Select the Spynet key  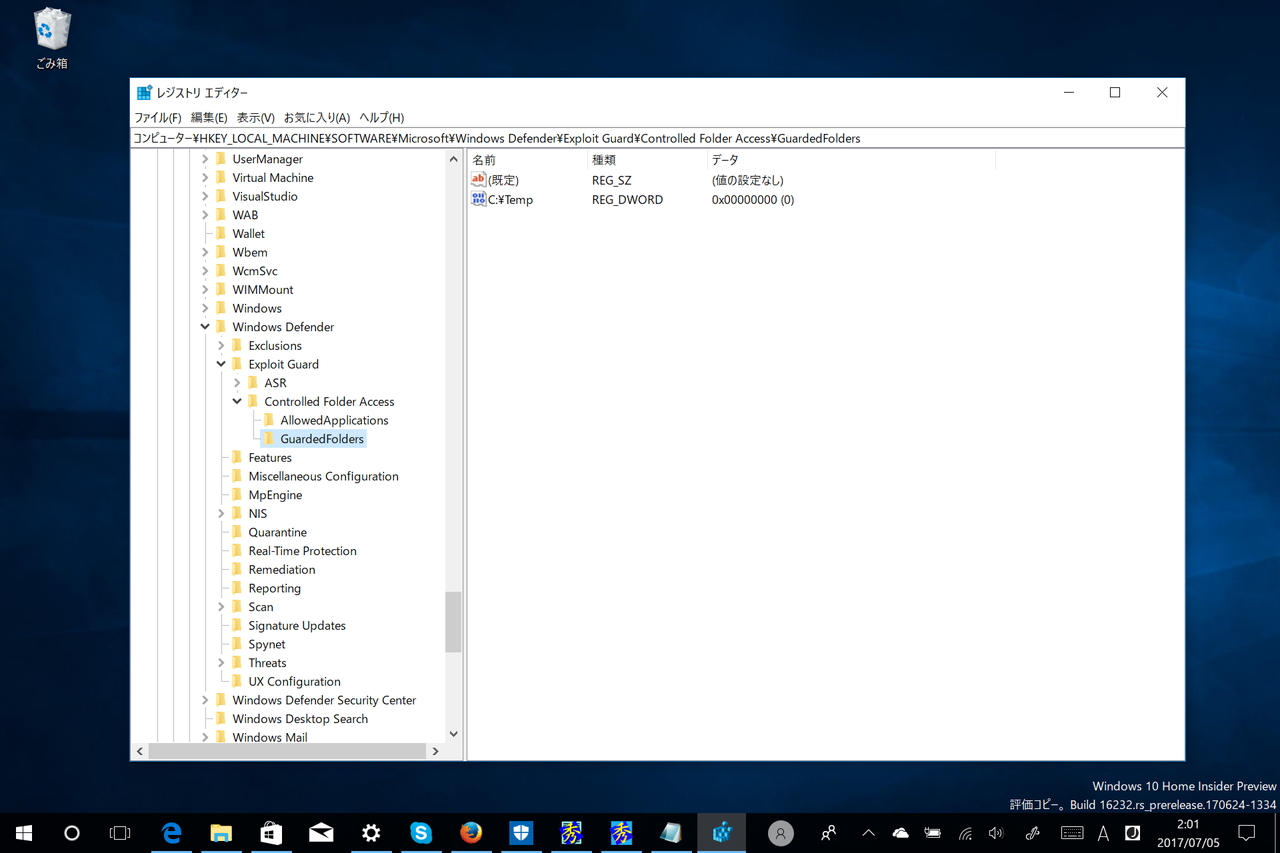pos(266,644)
